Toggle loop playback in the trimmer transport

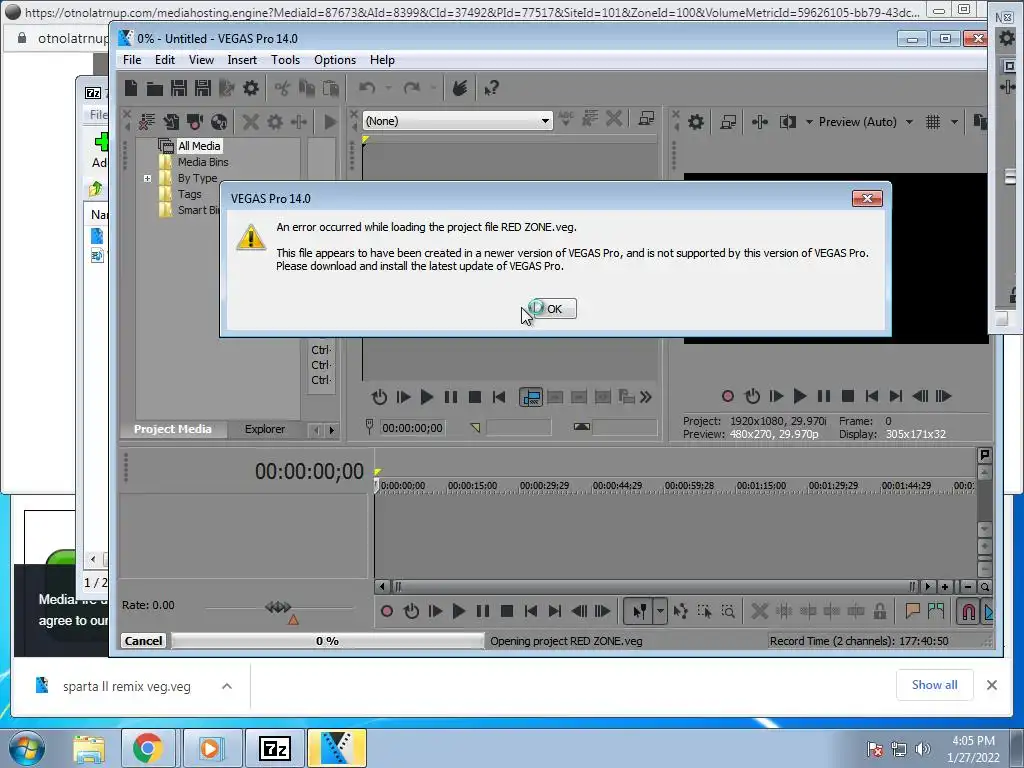[x=379, y=397]
